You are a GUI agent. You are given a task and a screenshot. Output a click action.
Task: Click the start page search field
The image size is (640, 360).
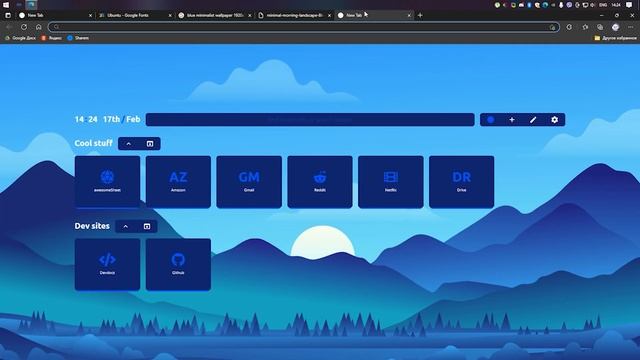[x=310, y=120]
